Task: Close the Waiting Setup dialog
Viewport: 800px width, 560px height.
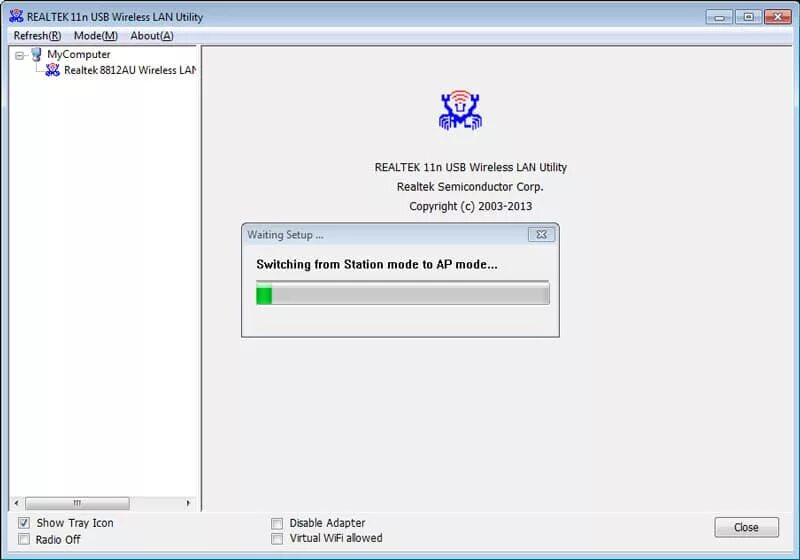Action: pyautogui.click(x=541, y=234)
